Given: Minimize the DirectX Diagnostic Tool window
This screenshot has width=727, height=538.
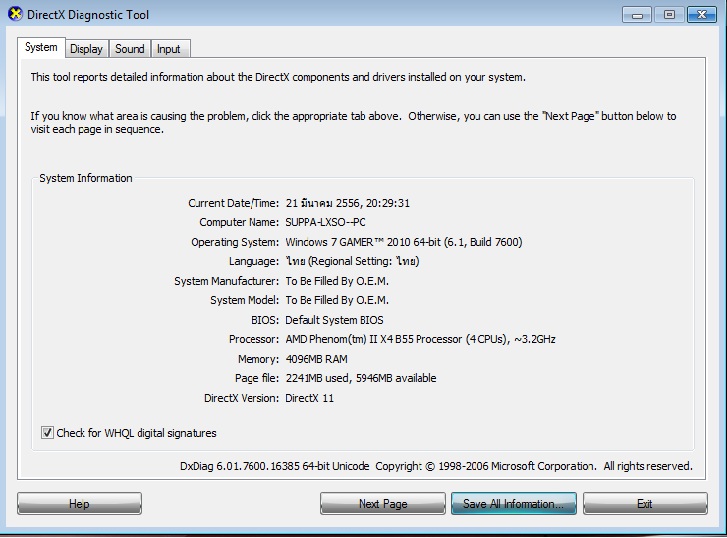Looking at the screenshot, I should coord(637,15).
